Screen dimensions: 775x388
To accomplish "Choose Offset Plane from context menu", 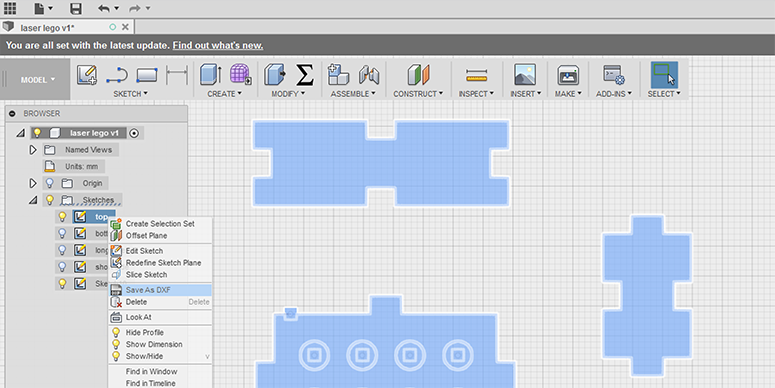I will tap(160, 236).
